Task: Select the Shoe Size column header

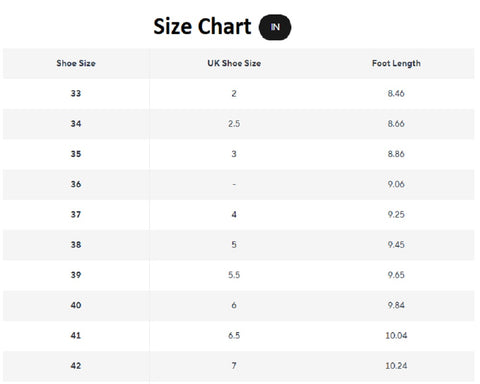Action: (76, 63)
